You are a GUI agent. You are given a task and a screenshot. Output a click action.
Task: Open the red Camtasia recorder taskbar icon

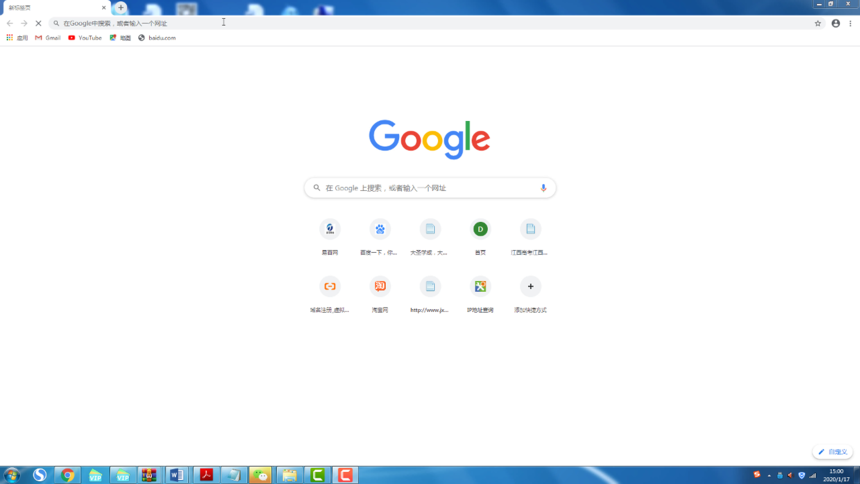tap(345, 475)
